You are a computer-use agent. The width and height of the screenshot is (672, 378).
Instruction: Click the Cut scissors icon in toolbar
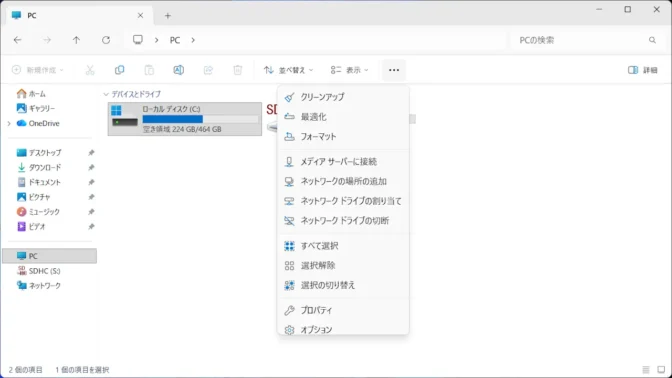tap(90, 70)
